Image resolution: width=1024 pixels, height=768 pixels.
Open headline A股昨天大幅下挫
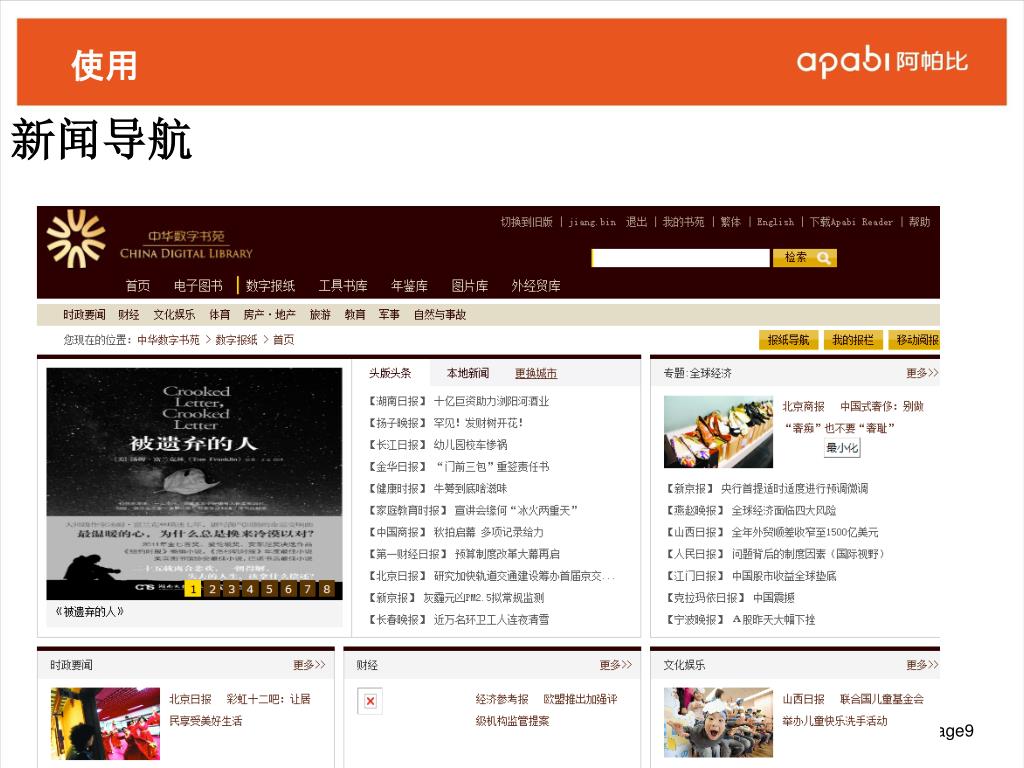click(774, 620)
